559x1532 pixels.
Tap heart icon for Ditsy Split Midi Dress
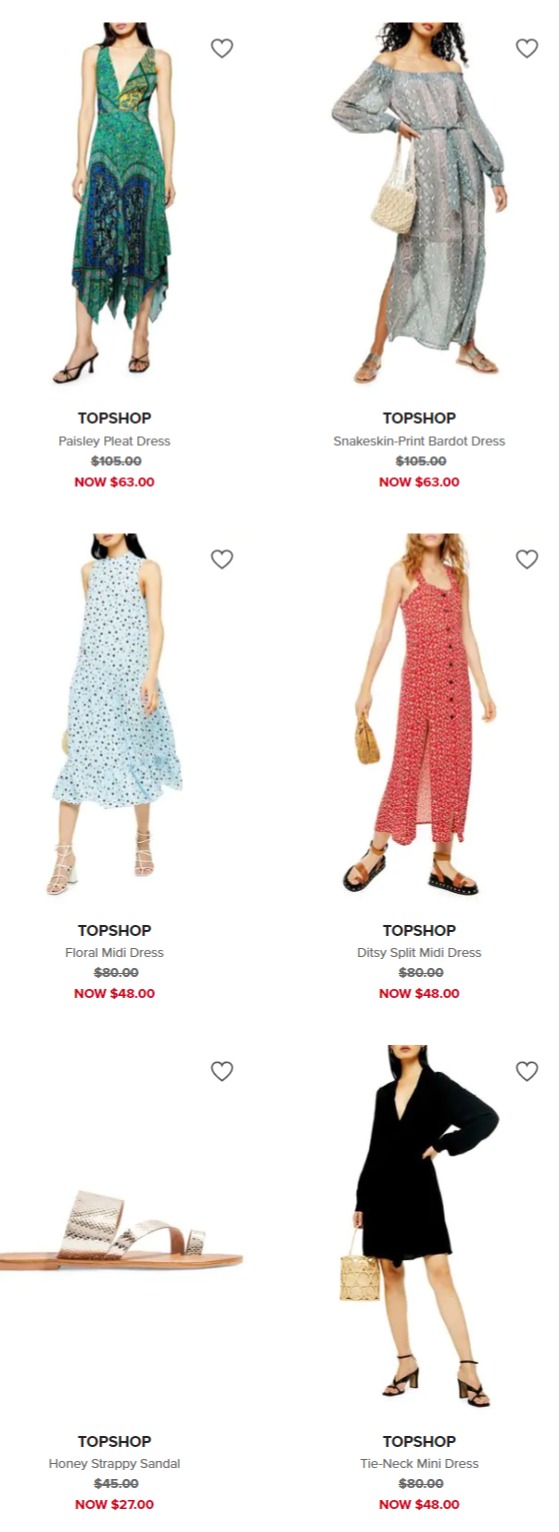coord(527,559)
